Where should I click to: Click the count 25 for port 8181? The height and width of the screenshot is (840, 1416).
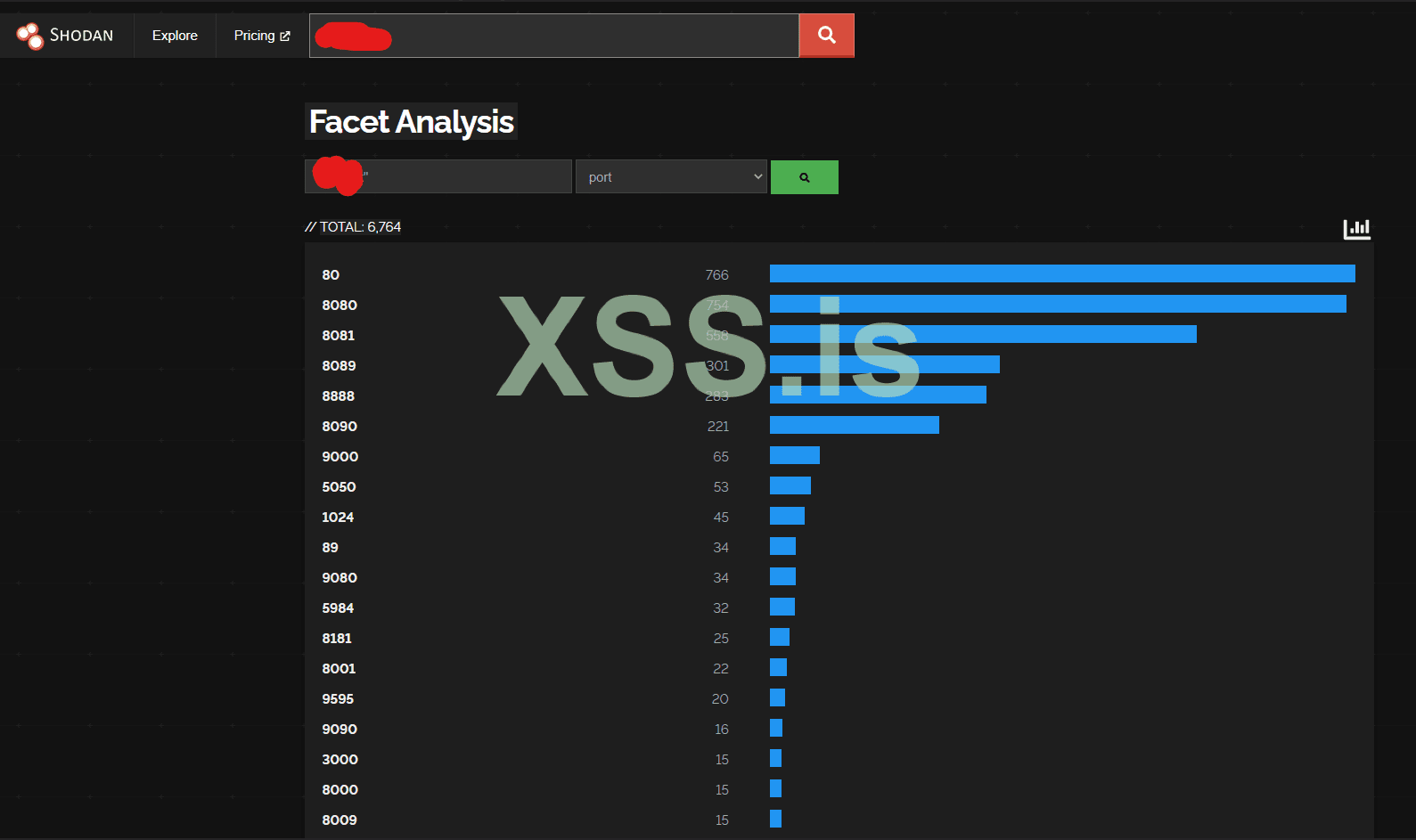coord(721,638)
